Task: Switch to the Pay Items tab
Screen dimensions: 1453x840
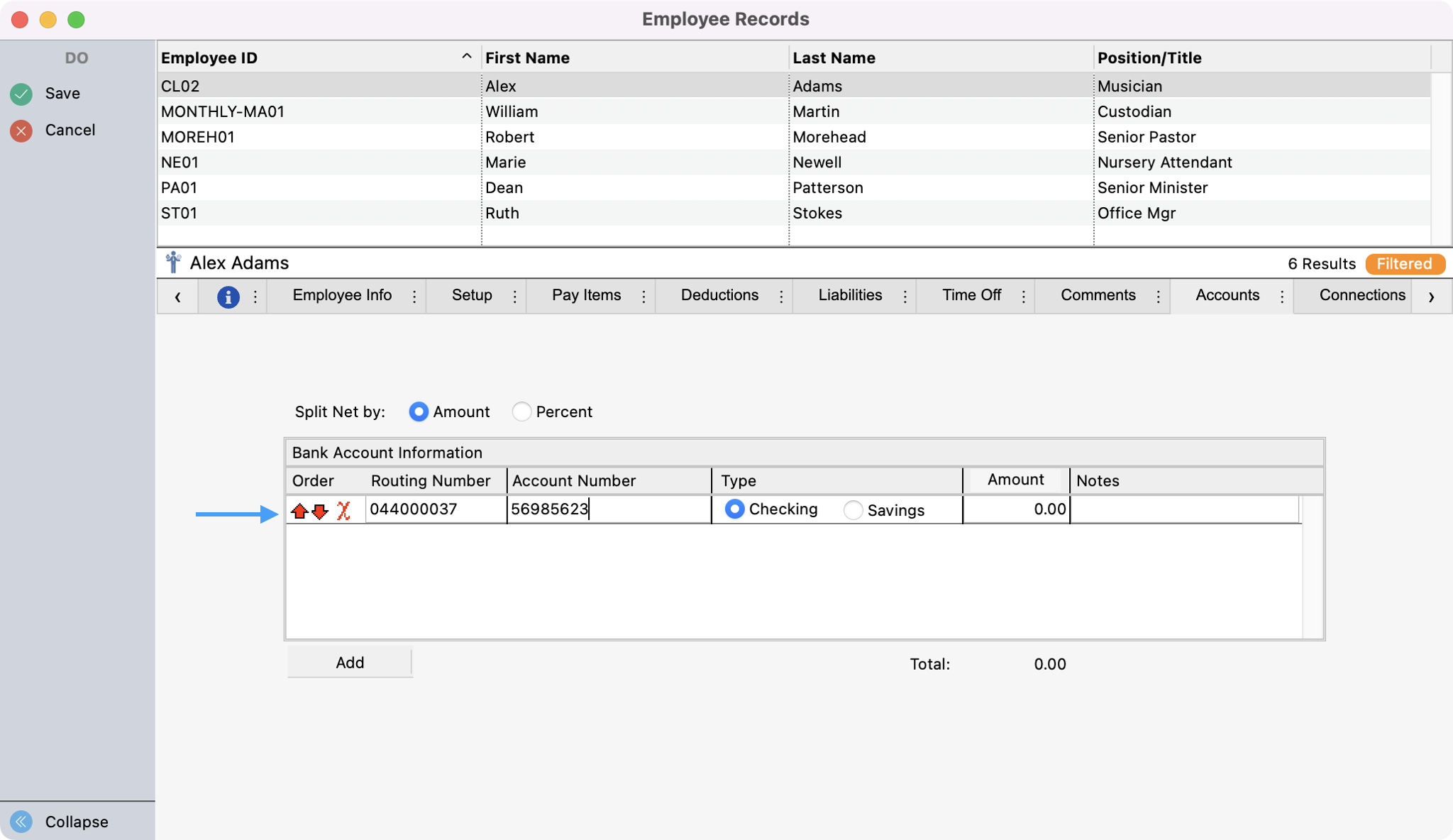Action: 586,295
